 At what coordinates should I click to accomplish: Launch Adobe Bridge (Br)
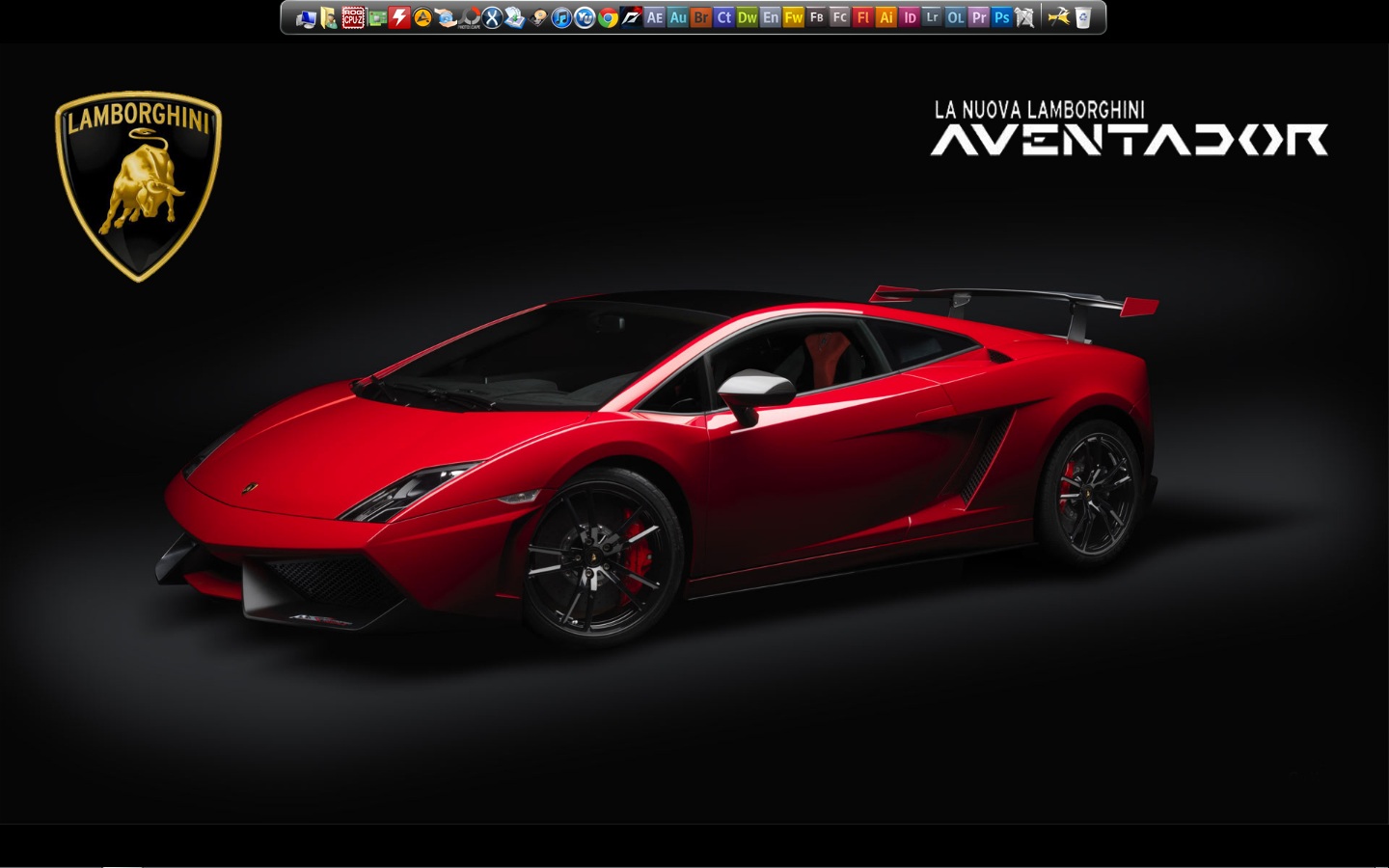700,17
